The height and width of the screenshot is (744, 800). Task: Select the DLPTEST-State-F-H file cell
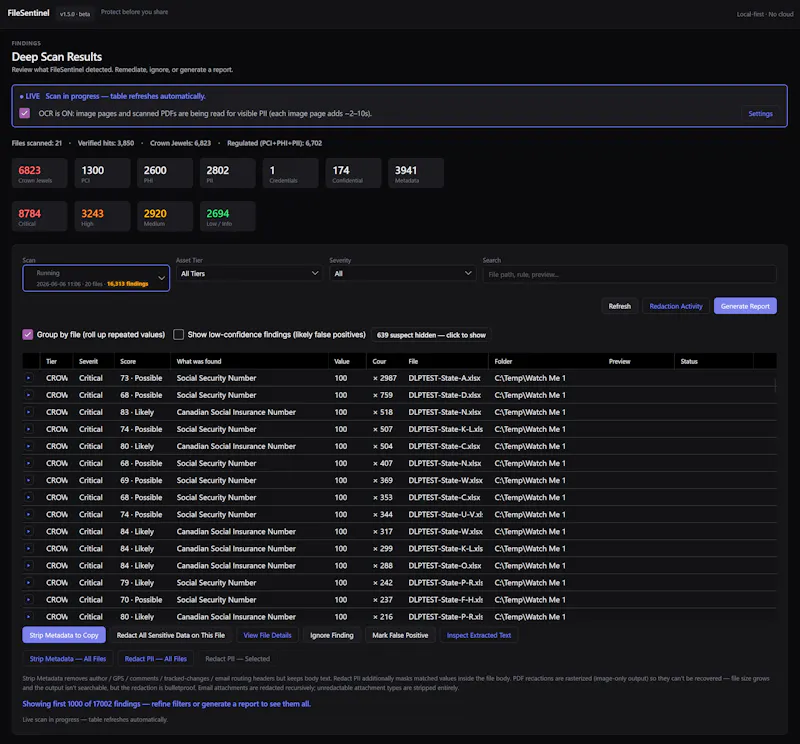click(445, 600)
